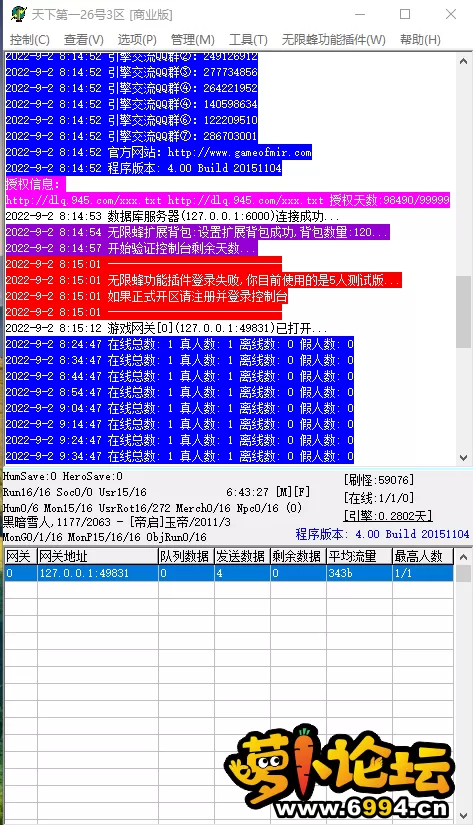Click the 队列数据 column header
473x825 pixels.
[186, 556]
